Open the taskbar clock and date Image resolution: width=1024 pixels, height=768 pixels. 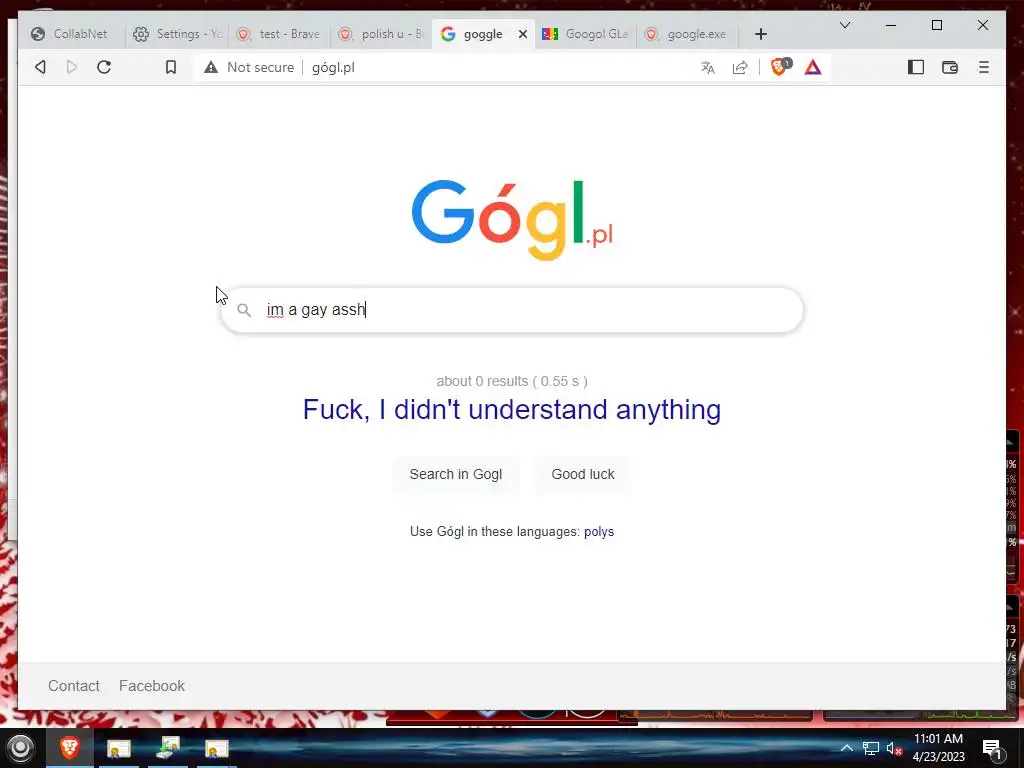tap(938, 748)
